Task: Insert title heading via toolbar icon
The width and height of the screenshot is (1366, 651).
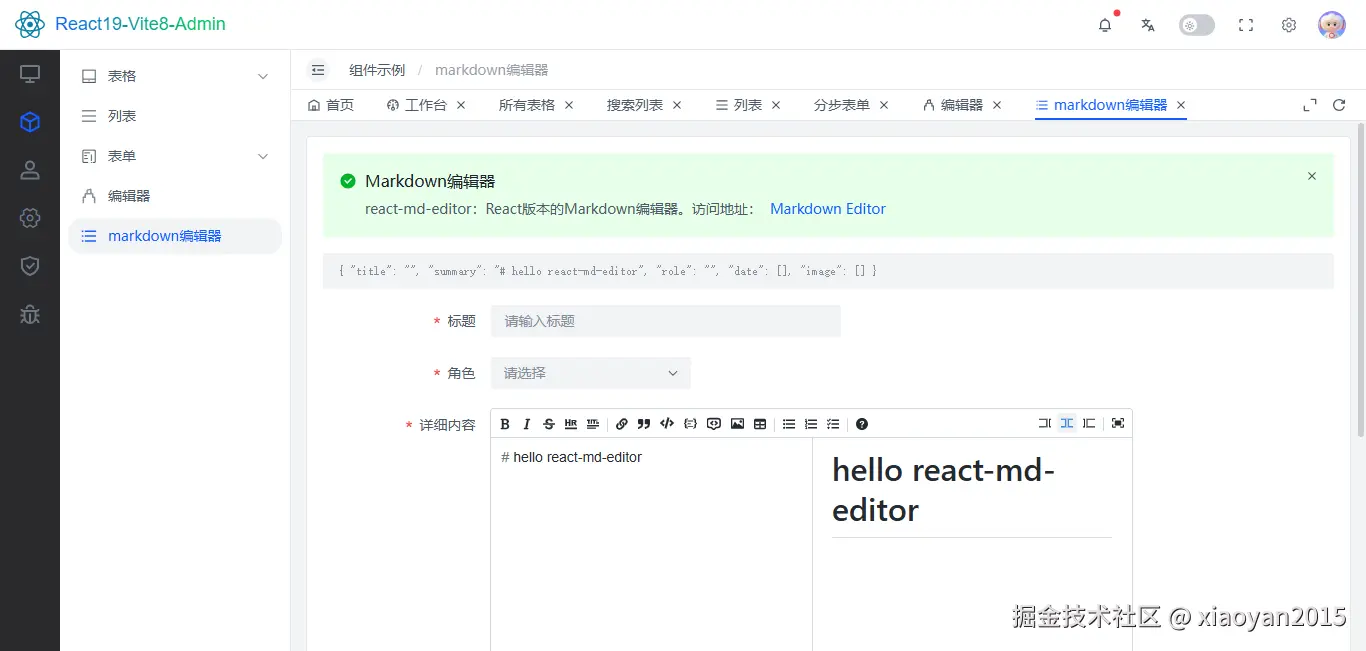Action: coord(593,424)
